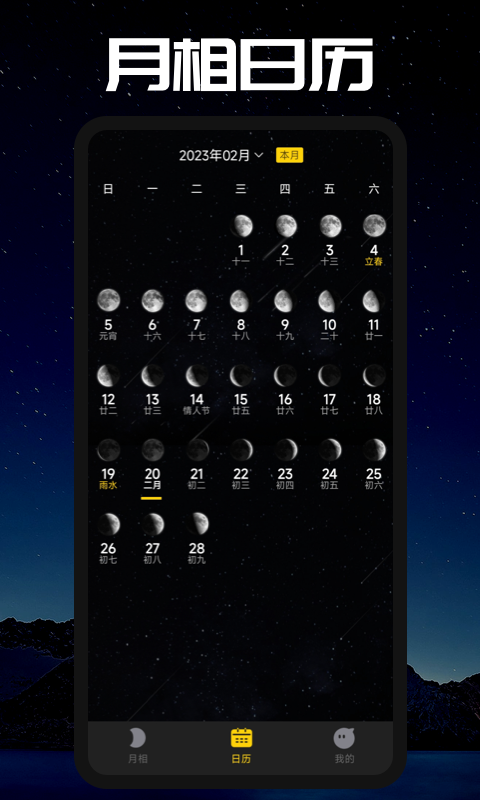Viewport: 480px width, 800px height.
Task: Tap the 二月 lunar label
Action: point(153,485)
